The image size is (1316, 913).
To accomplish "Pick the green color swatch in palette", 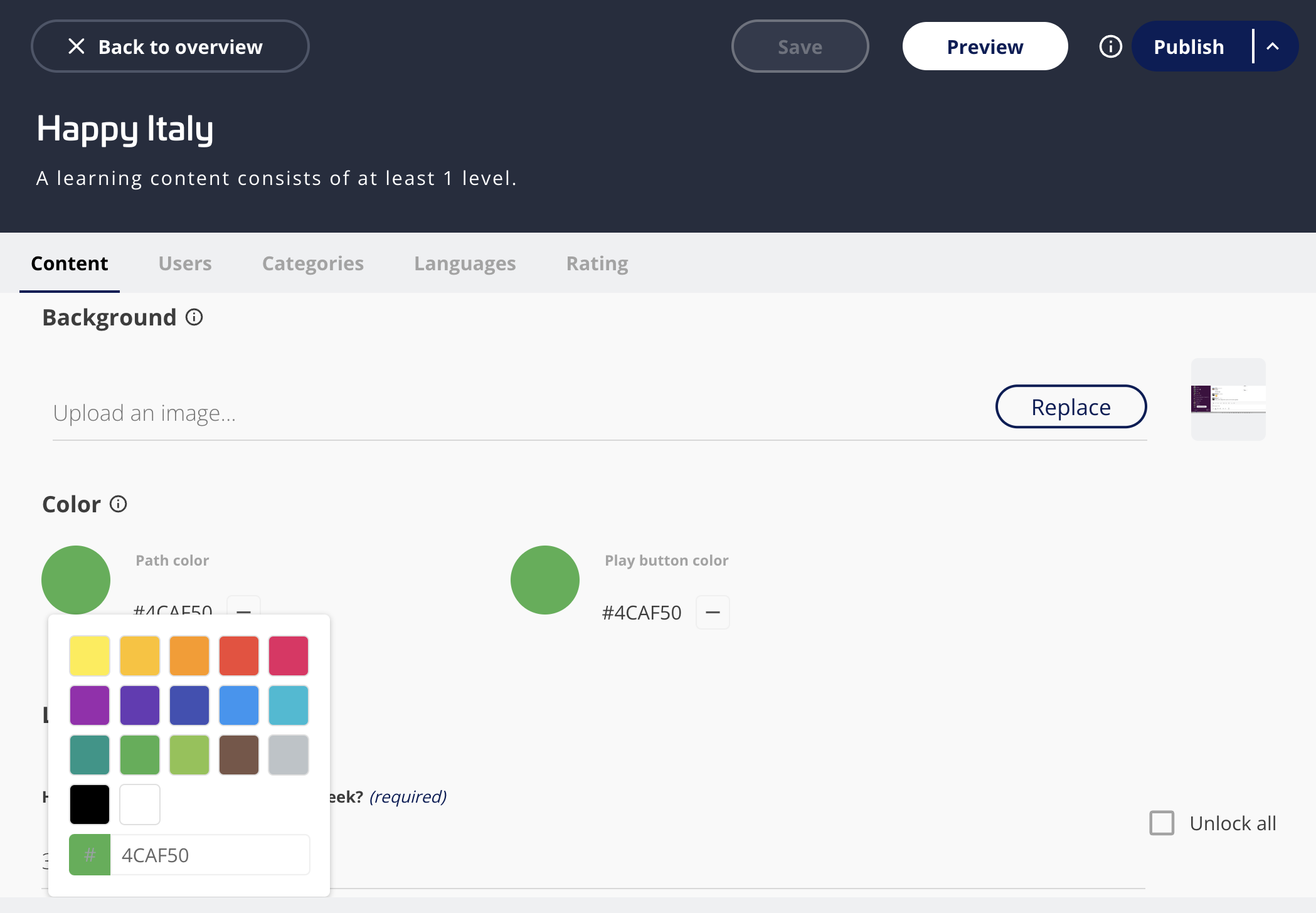I will pyautogui.click(x=139, y=755).
